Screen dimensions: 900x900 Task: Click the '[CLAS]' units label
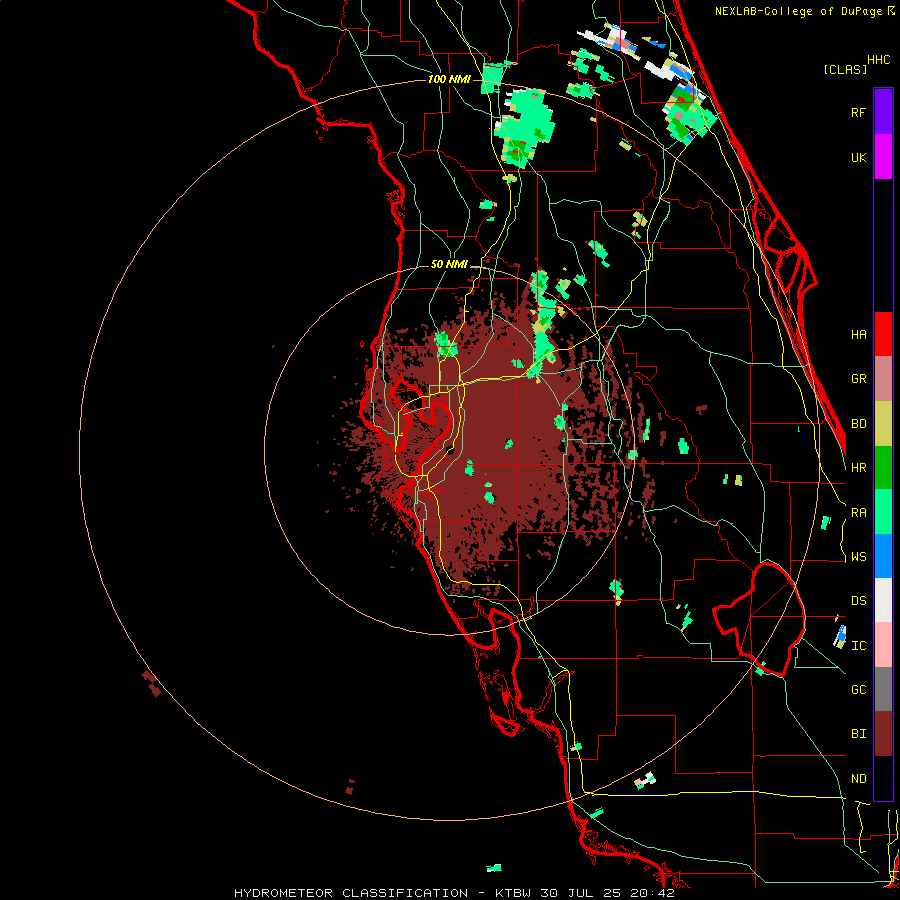coord(845,69)
